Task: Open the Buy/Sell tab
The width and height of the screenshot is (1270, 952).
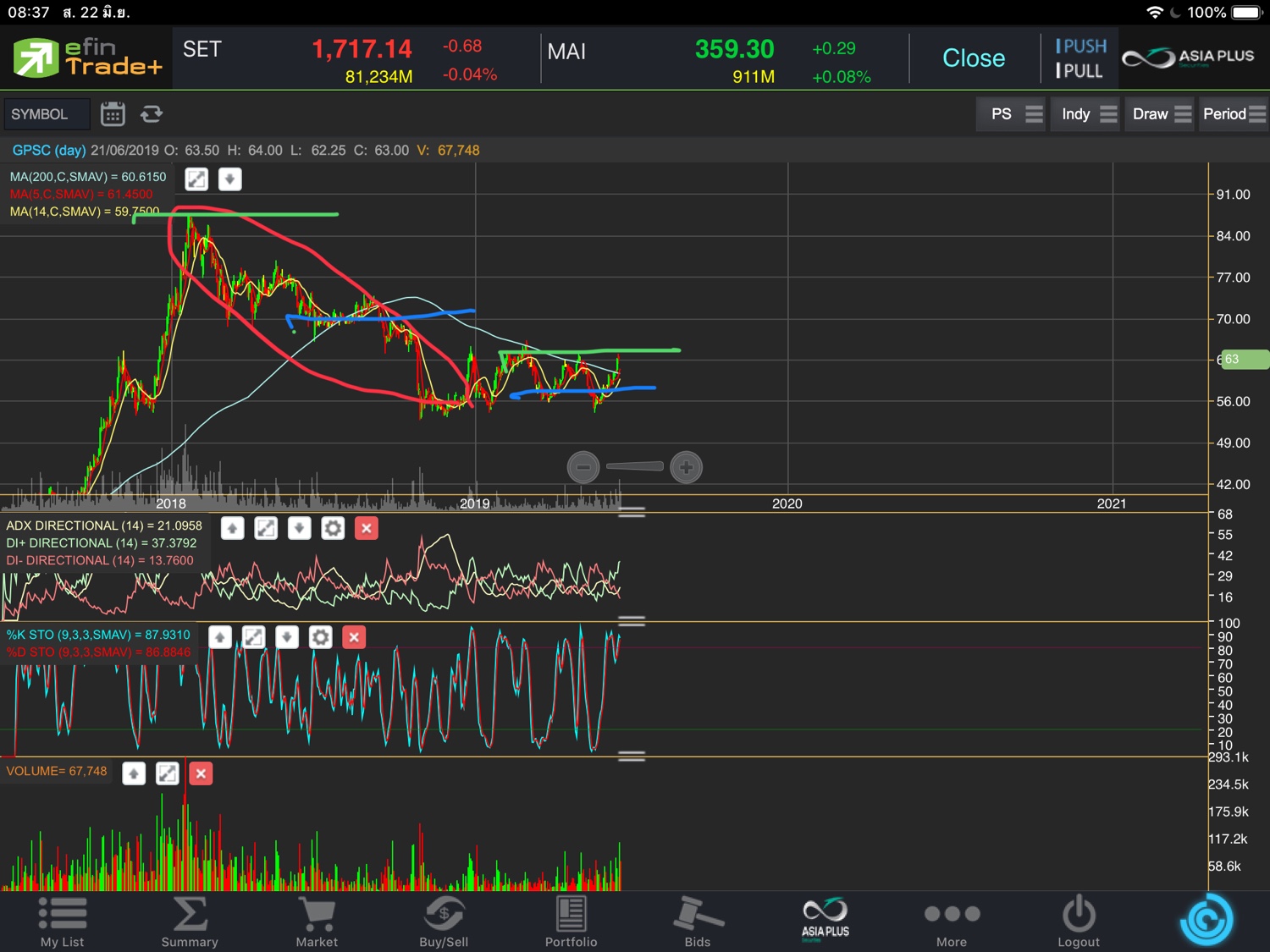Action: [x=444, y=922]
